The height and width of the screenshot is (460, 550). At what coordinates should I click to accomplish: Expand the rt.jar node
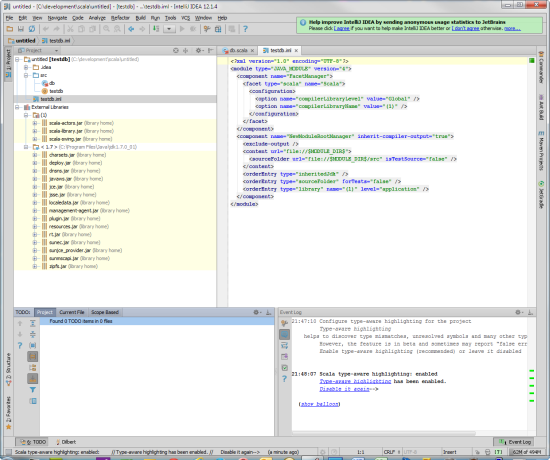tap(35, 234)
